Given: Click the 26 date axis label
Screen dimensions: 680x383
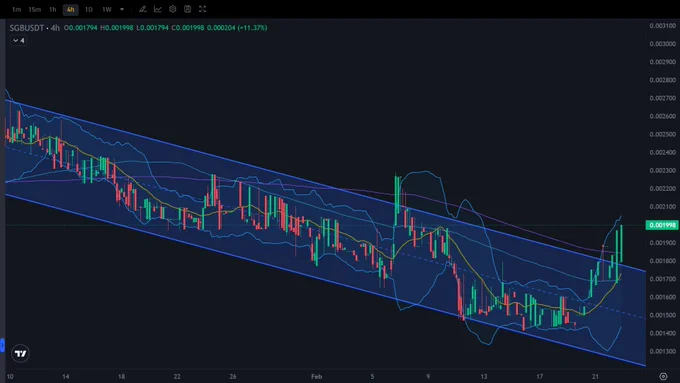Looking at the screenshot, I should [233, 376].
